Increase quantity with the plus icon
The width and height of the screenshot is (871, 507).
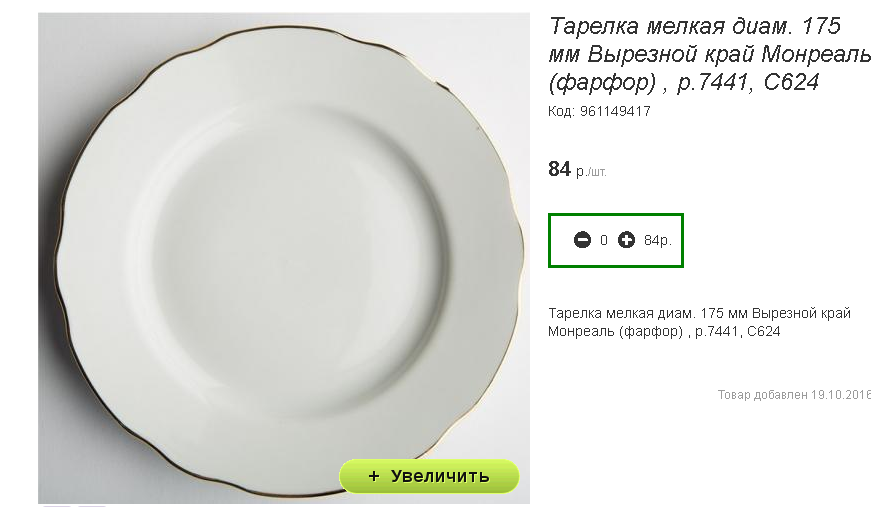click(626, 240)
